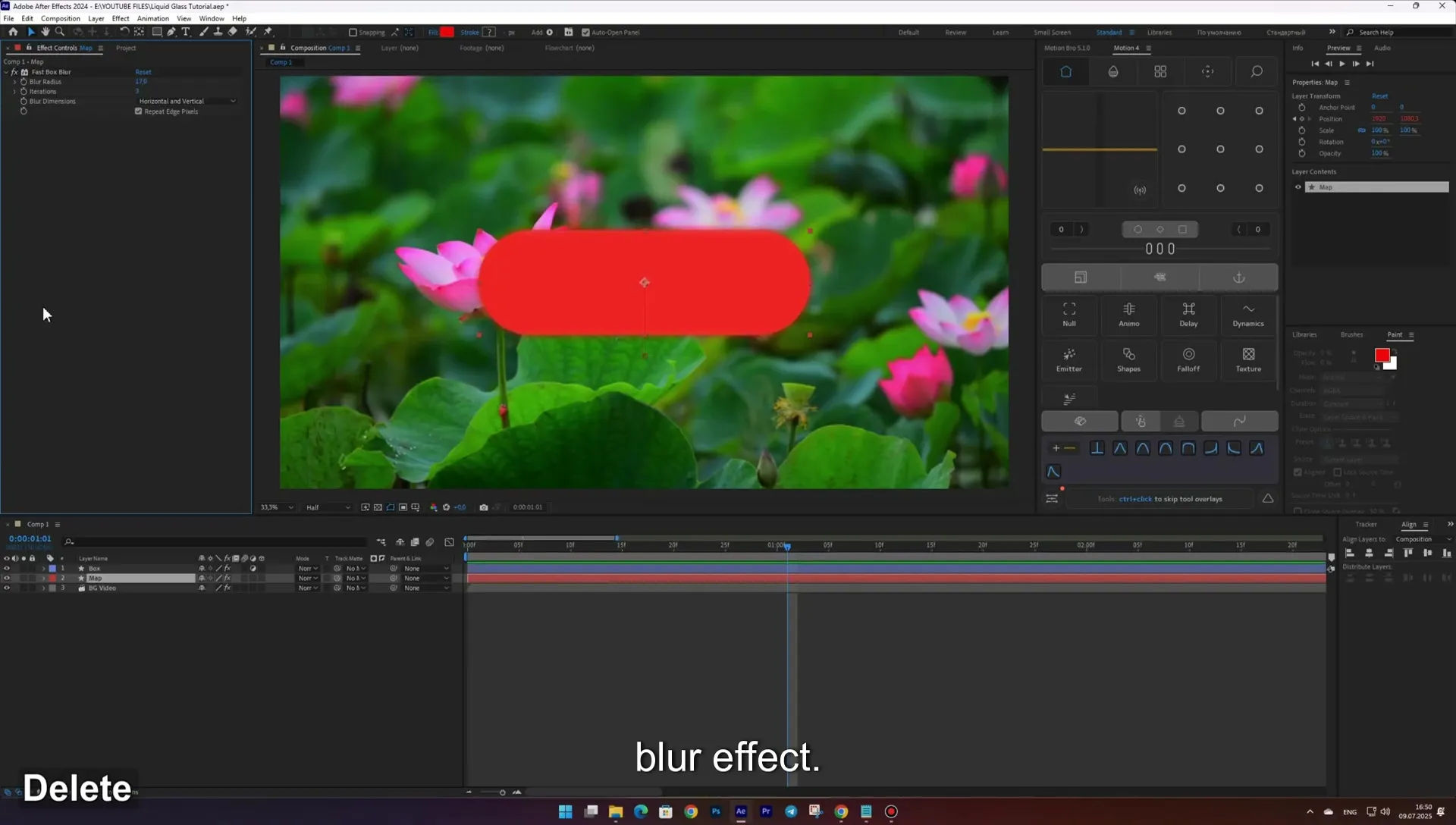
Task: Click the Delay tool in Motion 4
Action: tap(1188, 314)
